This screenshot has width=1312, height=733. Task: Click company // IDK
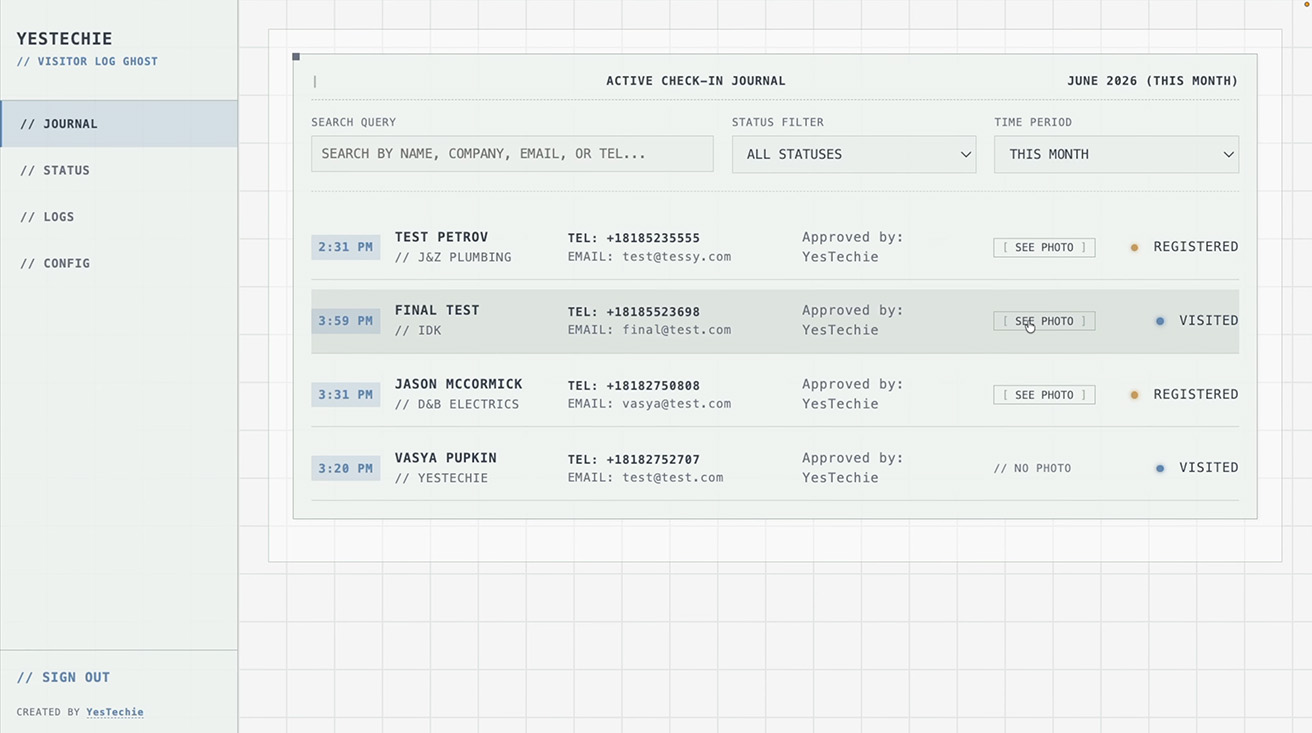pyautogui.click(x=418, y=330)
